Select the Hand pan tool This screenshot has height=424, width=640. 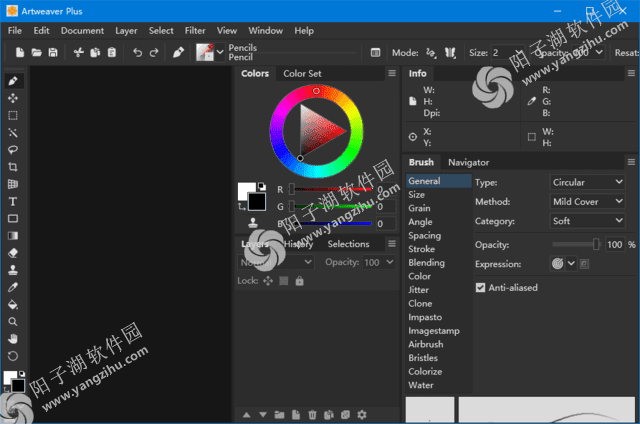pyautogui.click(x=13, y=339)
